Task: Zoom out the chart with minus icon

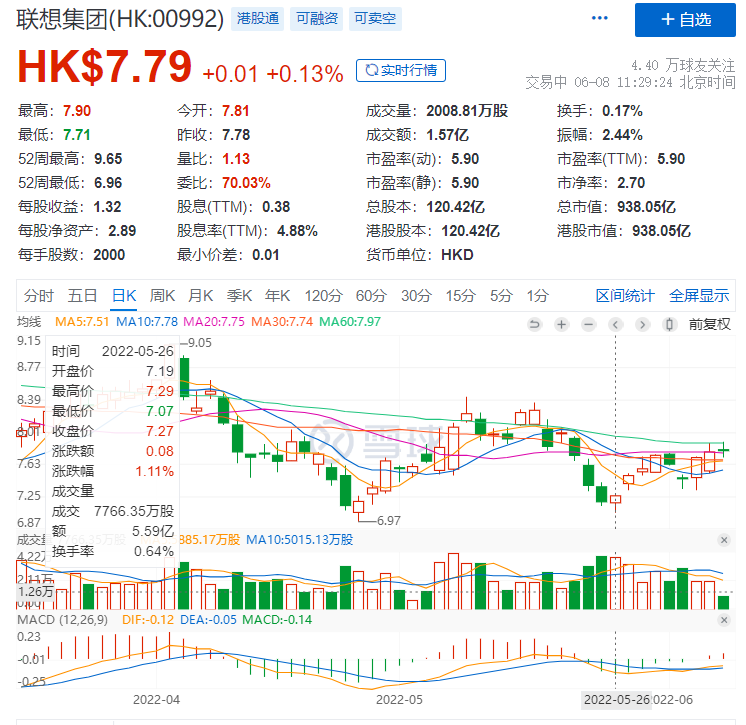Action: (x=589, y=324)
